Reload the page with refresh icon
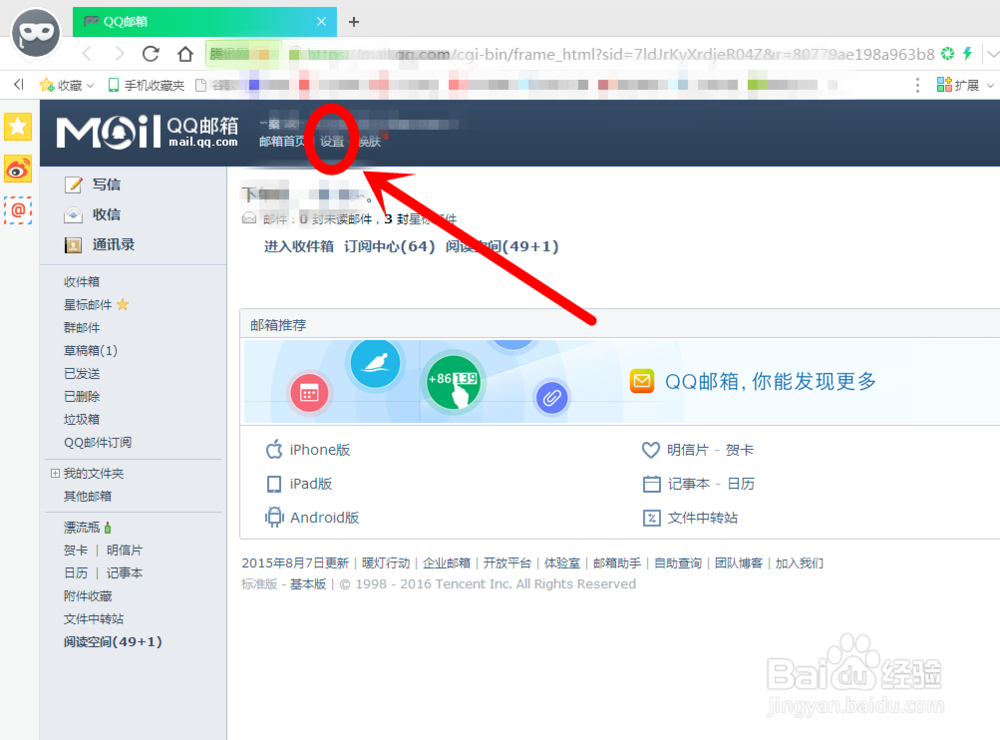1000x740 pixels. tap(151, 54)
